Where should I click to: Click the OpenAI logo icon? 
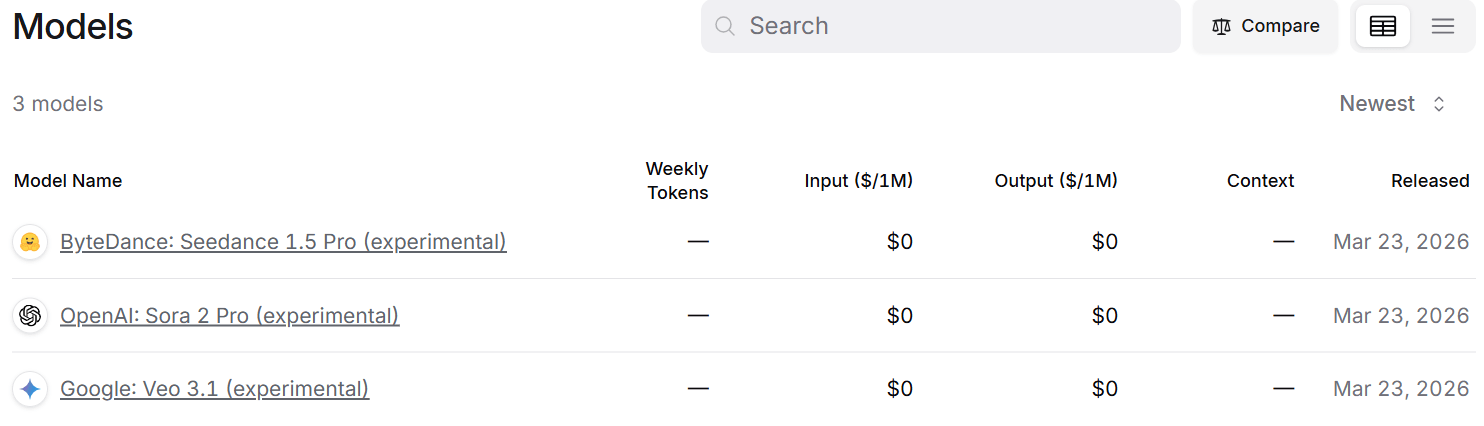[30, 316]
